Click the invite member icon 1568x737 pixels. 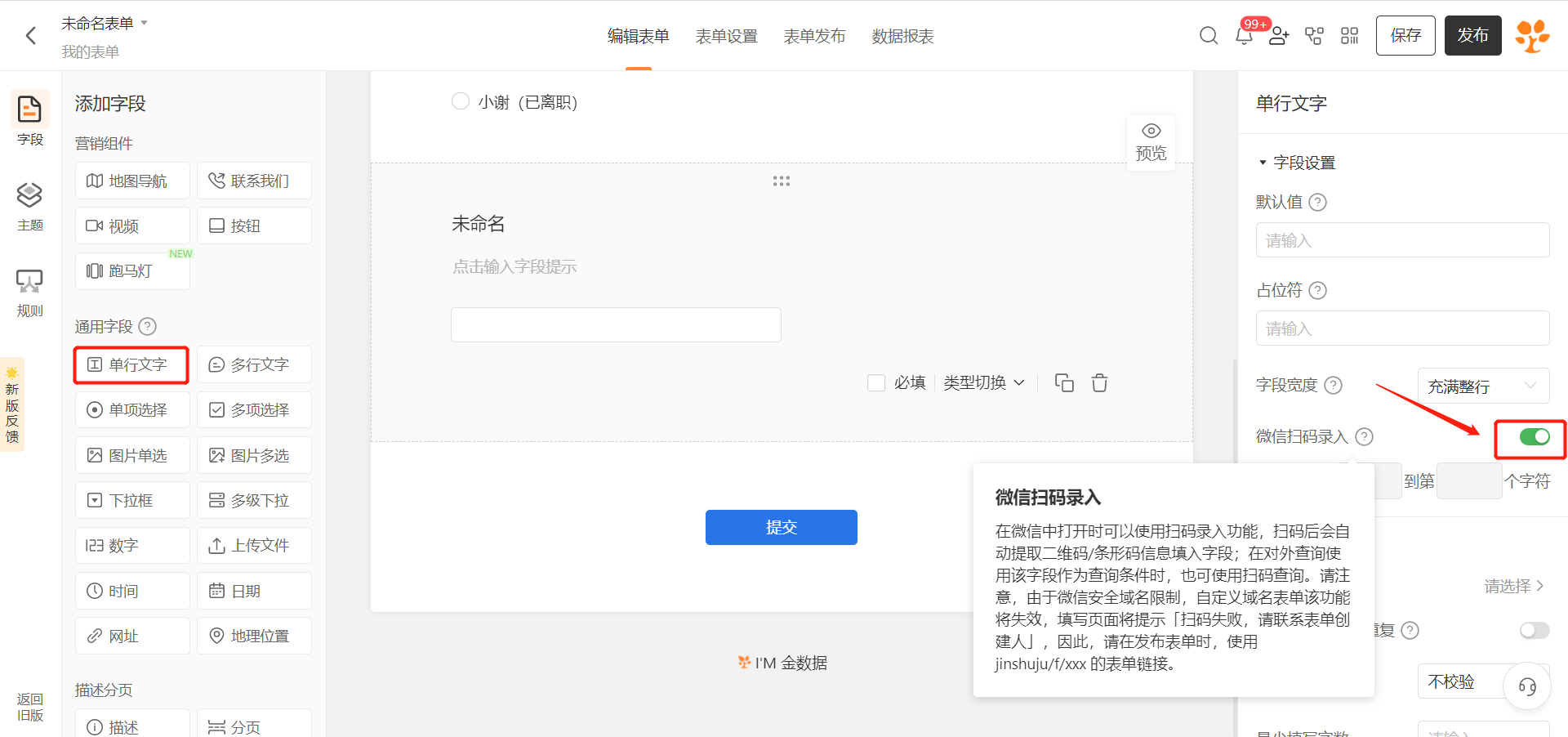click(x=1279, y=36)
